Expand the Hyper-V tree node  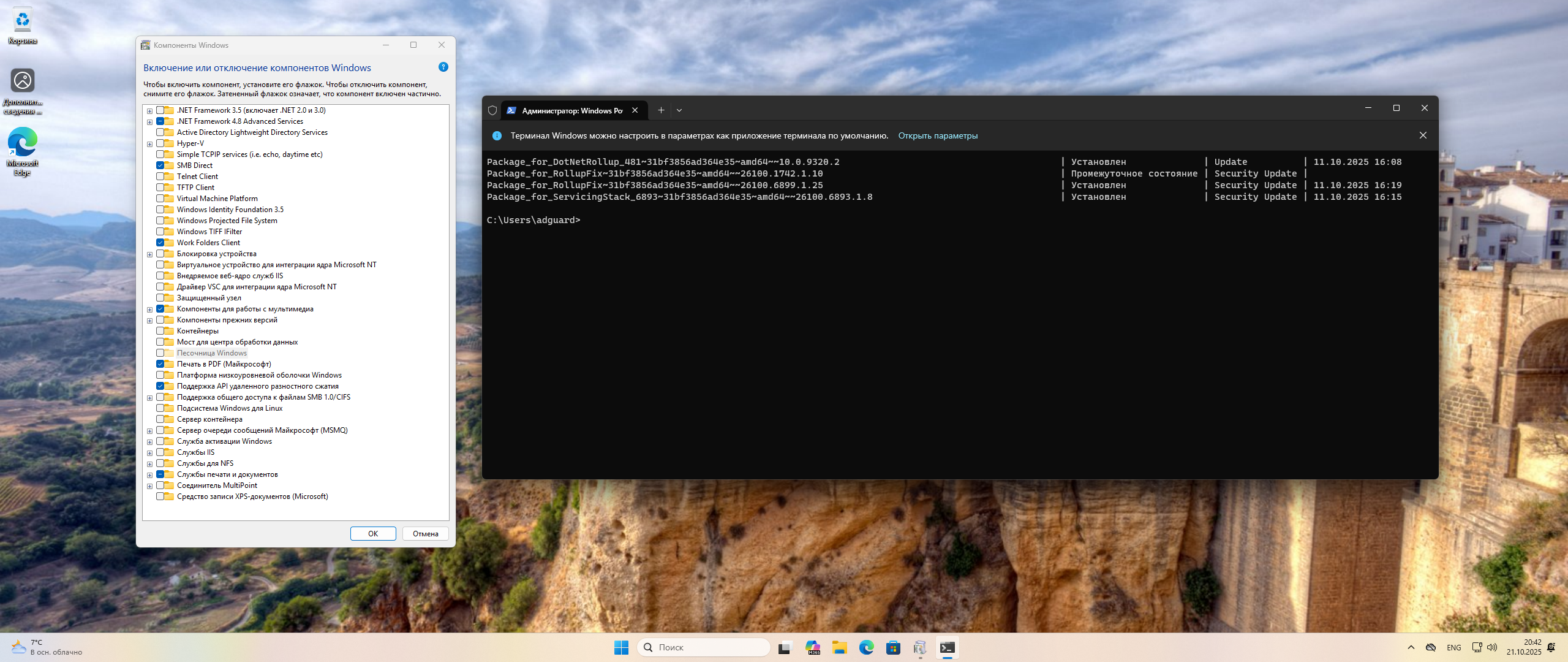click(x=149, y=144)
